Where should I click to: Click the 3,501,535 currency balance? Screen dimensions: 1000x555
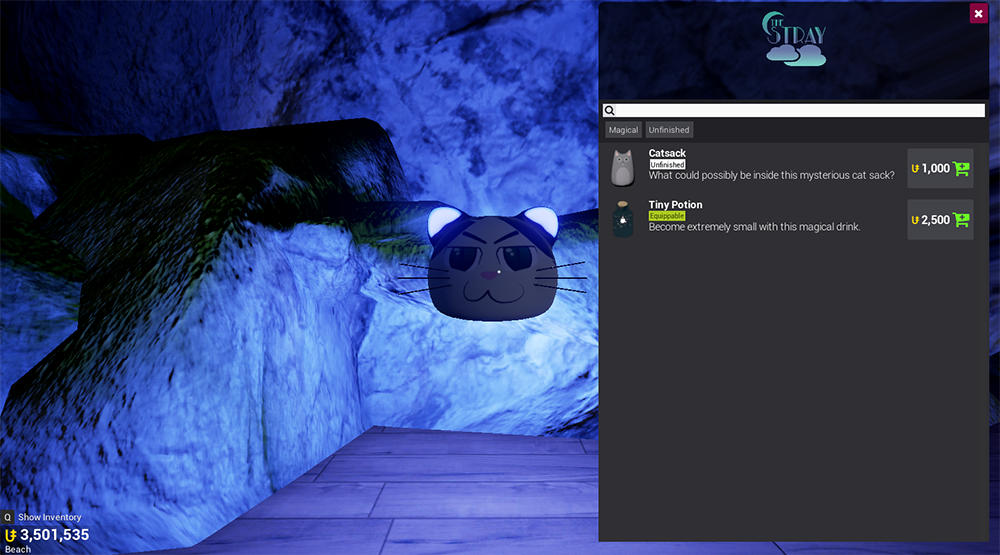[54, 535]
